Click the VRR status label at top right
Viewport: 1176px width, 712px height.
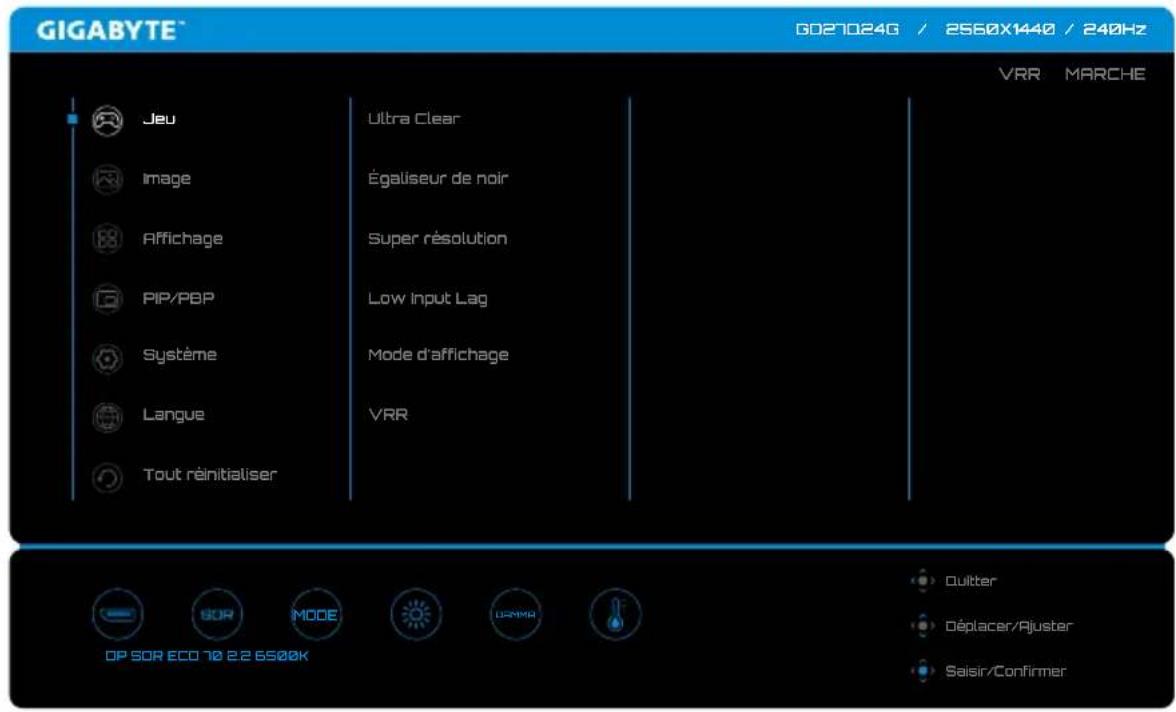pyautogui.click(x=1019, y=74)
